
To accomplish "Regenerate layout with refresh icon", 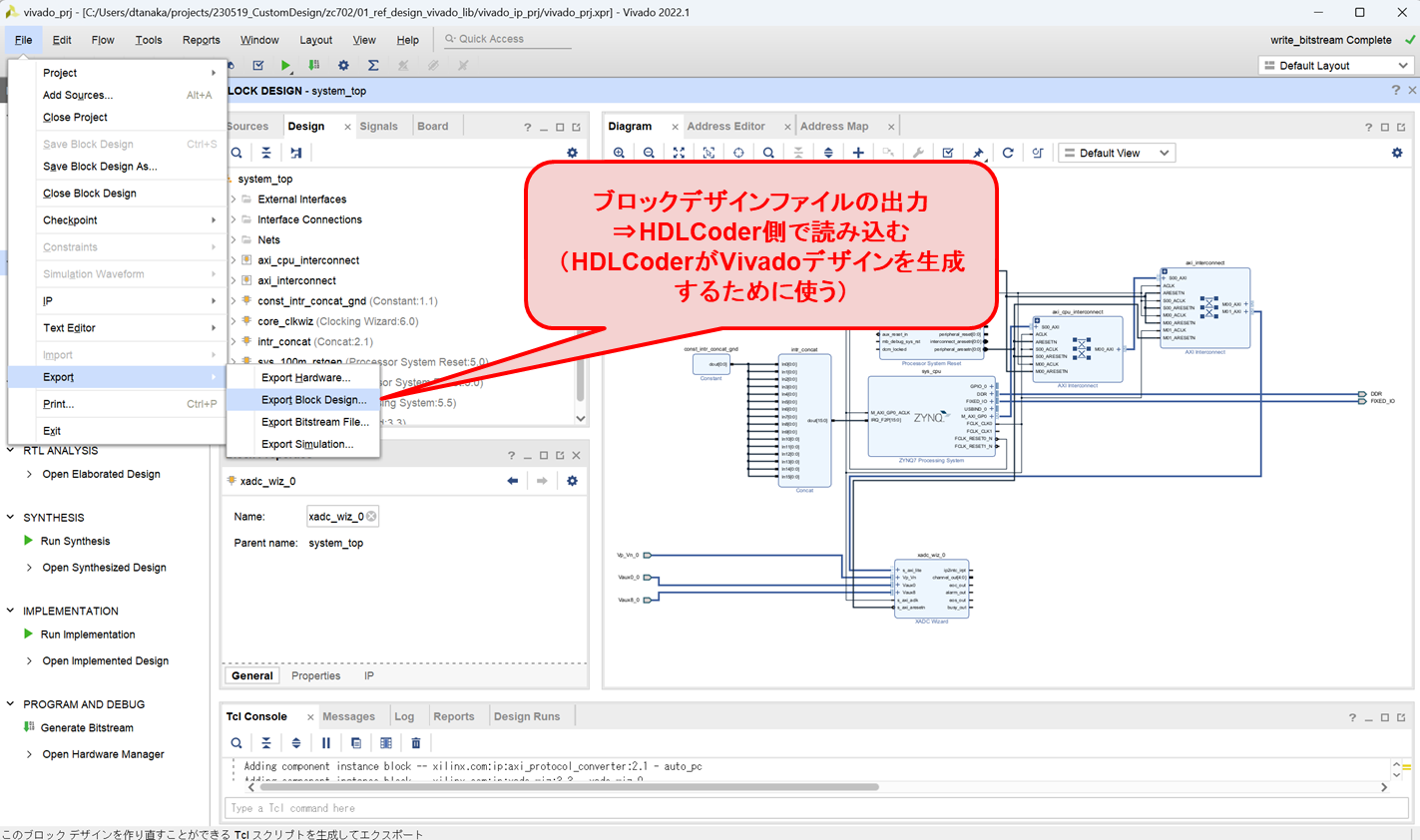I will click(x=1008, y=153).
